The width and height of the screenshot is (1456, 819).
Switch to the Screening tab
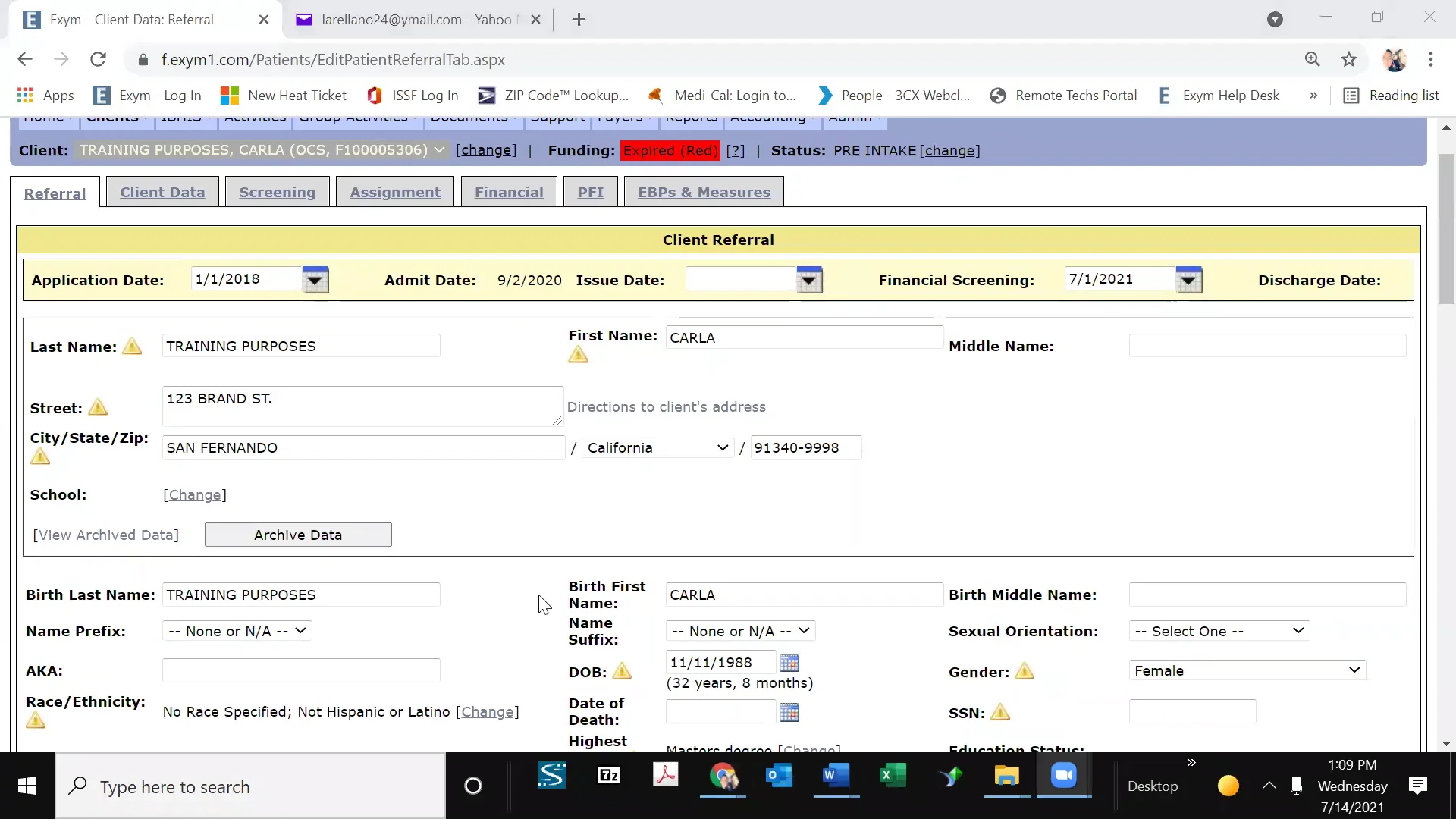tap(277, 192)
